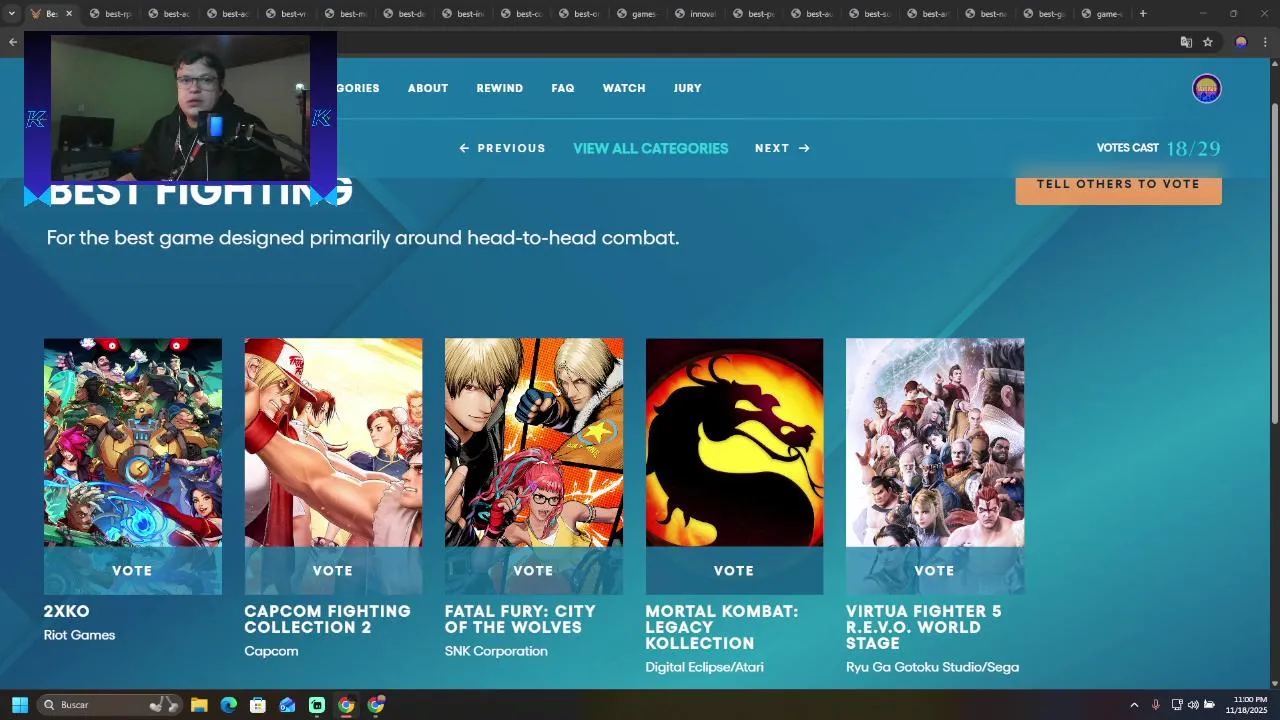Switch to the game-v tab
Screen dimensions: 1280x720
1101,14
